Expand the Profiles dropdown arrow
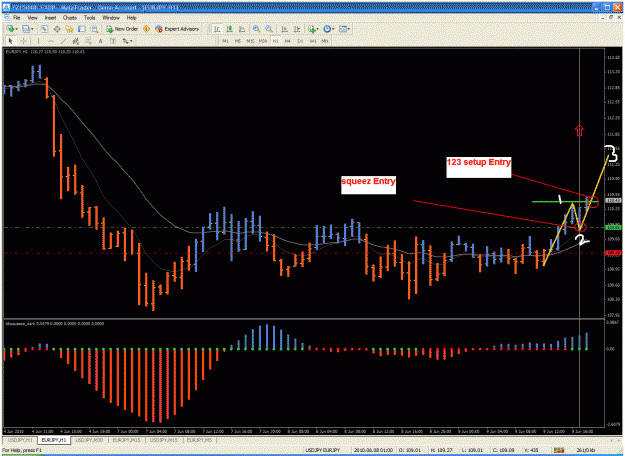 [x=32, y=29]
